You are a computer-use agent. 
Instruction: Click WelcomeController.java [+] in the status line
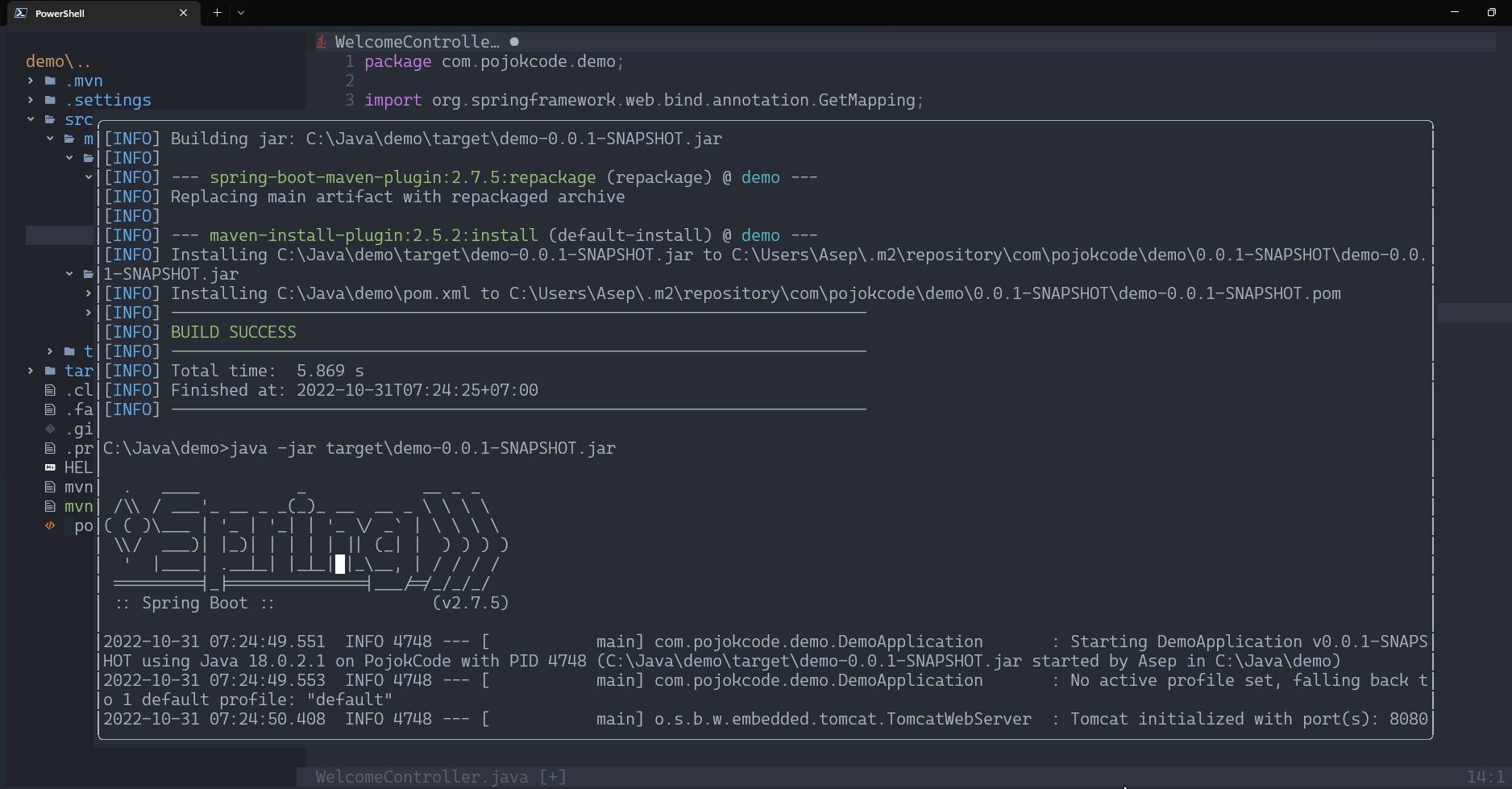(x=442, y=777)
